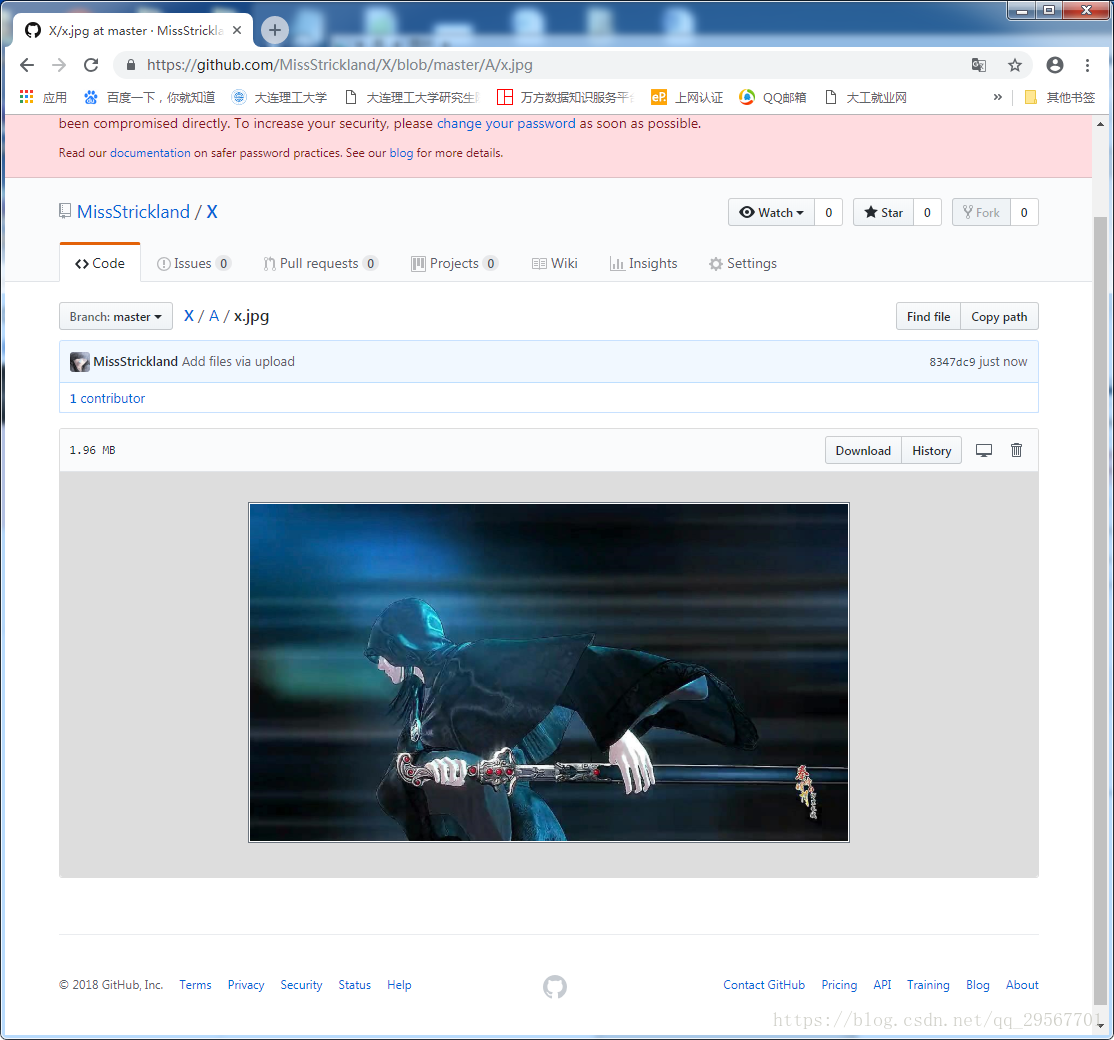The height and width of the screenshot is (1040, 1114).
Task: Open the blog link in warning banner
Action: click(401, 153)
